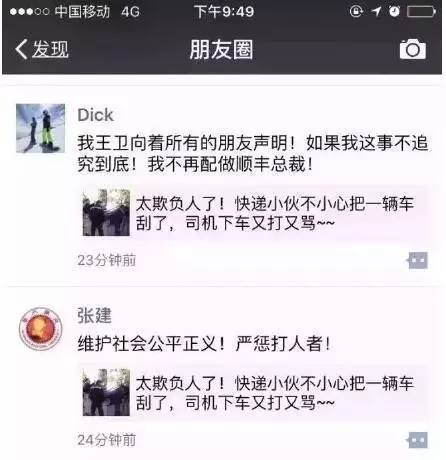This screenshot has width=446, height=460.
Task: Tap the 张建 username link
Action: 94,315
